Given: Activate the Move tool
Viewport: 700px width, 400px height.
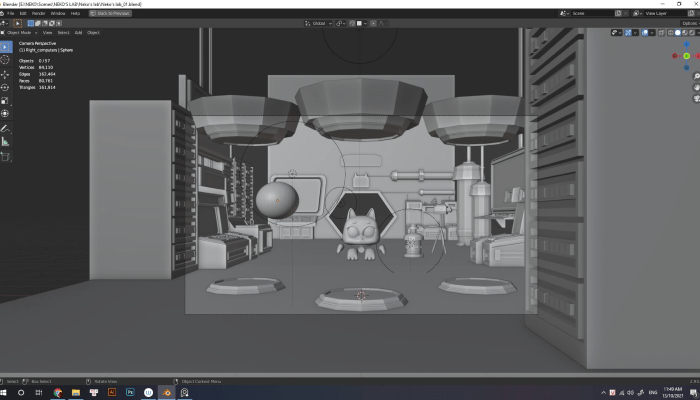Looking at the screenshot, I should click(x=5, y=73).
